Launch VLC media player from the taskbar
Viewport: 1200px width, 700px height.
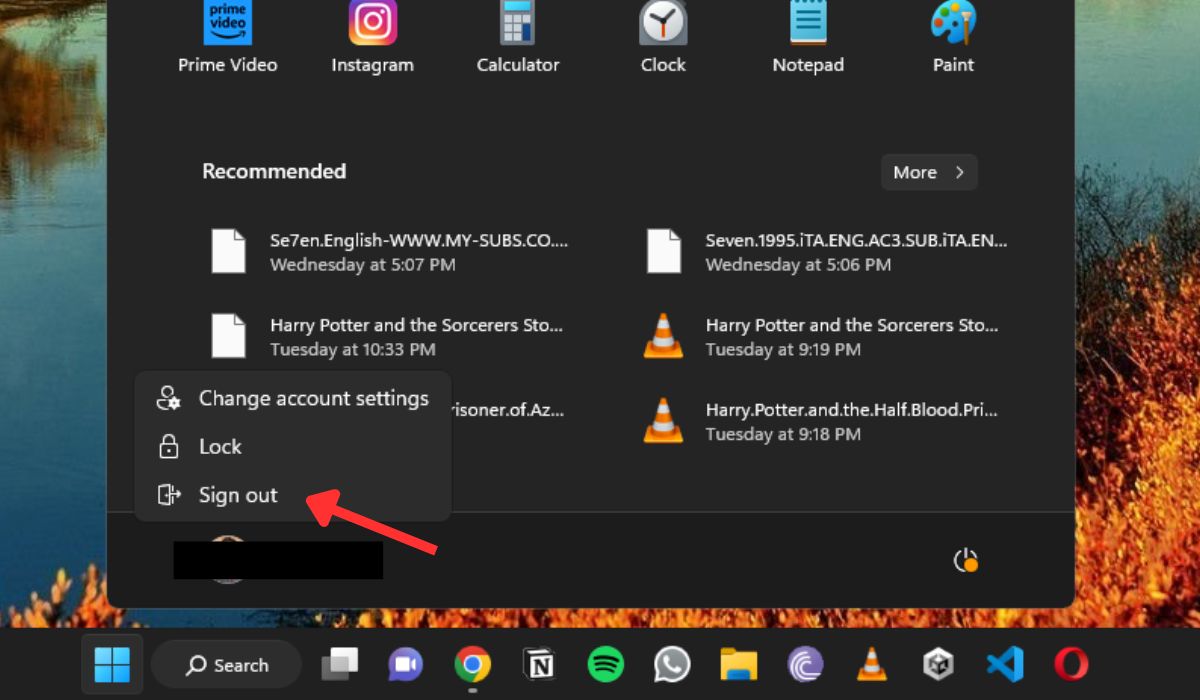tap(872, 664)
